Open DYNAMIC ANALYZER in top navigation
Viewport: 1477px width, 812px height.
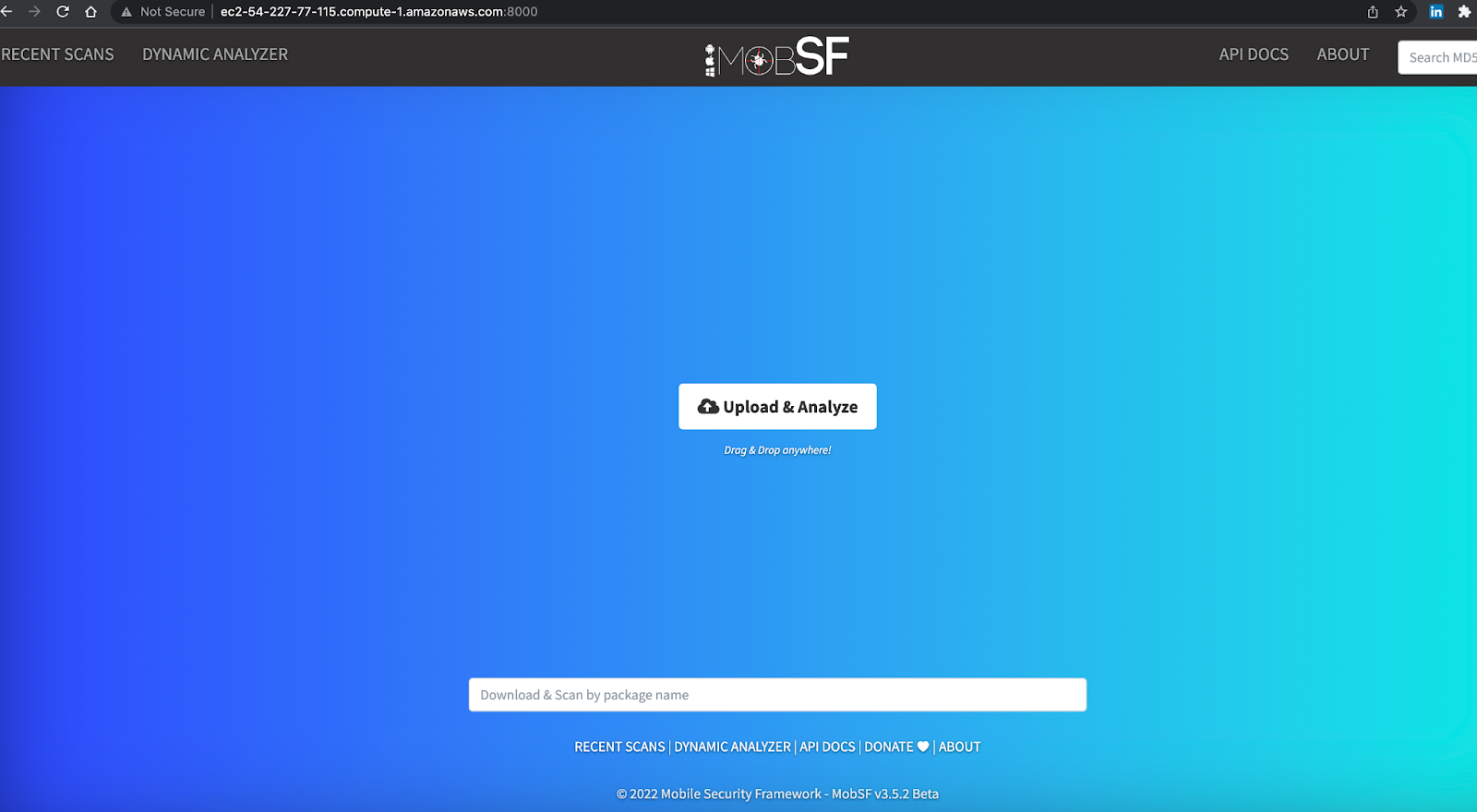click(x=215, y=54)
